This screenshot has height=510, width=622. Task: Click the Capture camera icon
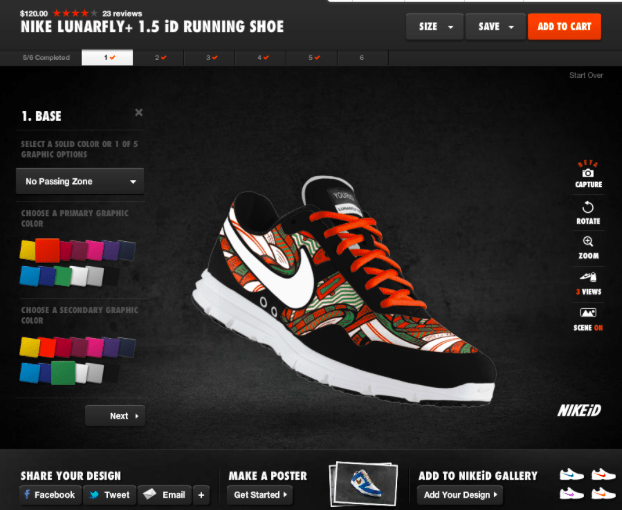(x=588, y=173)
